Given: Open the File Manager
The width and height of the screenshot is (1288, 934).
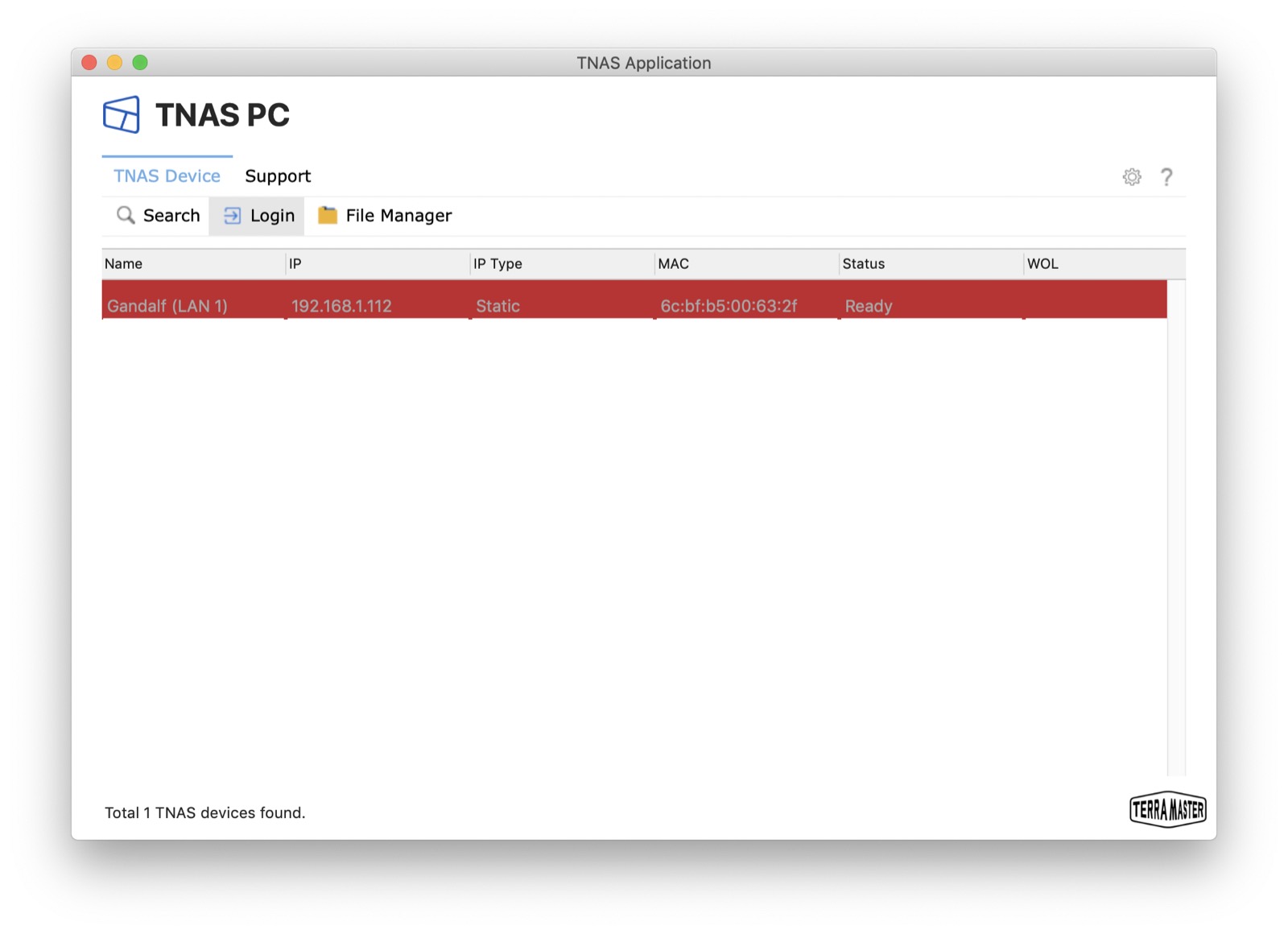Looking at the screenshot, I should [385, 216].
